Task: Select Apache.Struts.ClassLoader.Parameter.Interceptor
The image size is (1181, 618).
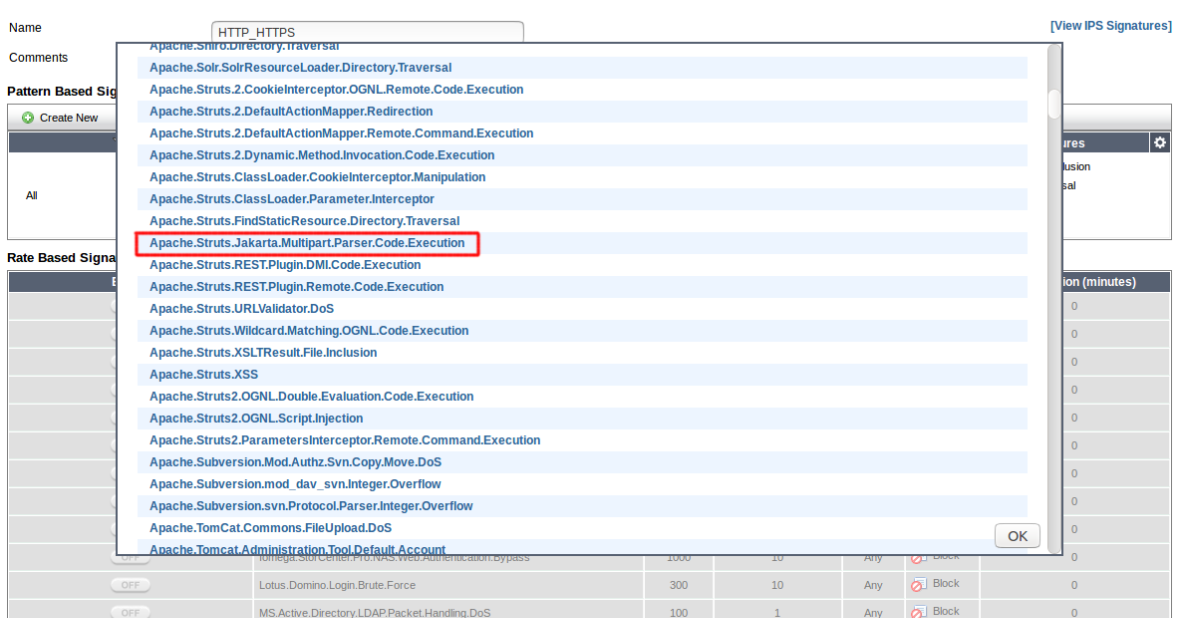Action: 291,199
